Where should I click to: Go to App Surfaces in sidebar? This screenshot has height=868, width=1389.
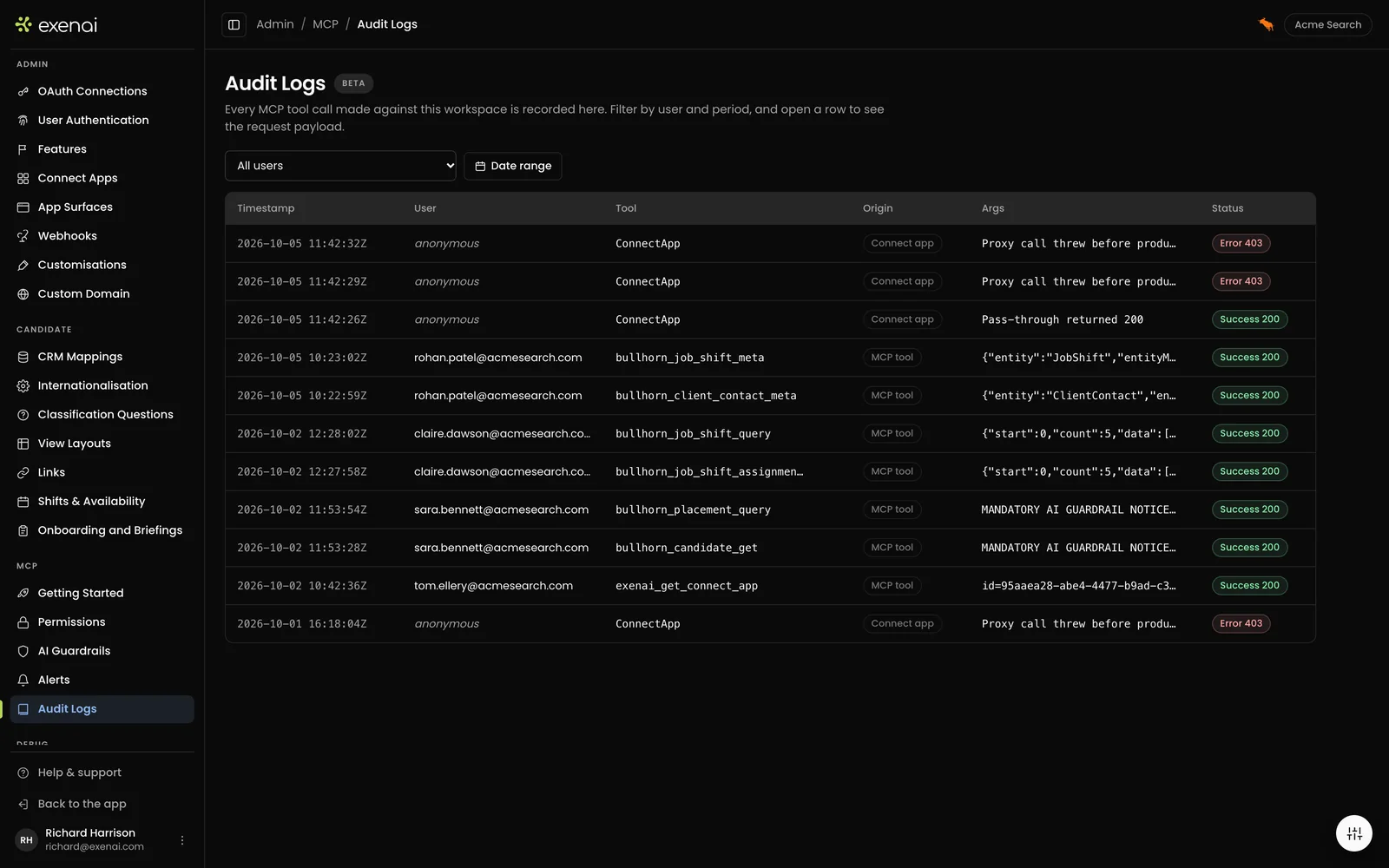click(x=102, y=207)
